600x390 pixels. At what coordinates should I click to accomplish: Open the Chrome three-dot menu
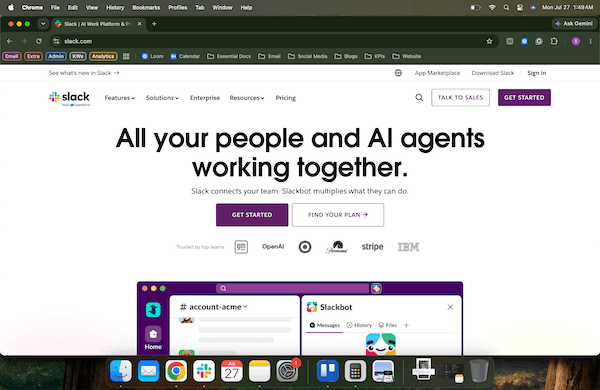(x=590, y=41)
